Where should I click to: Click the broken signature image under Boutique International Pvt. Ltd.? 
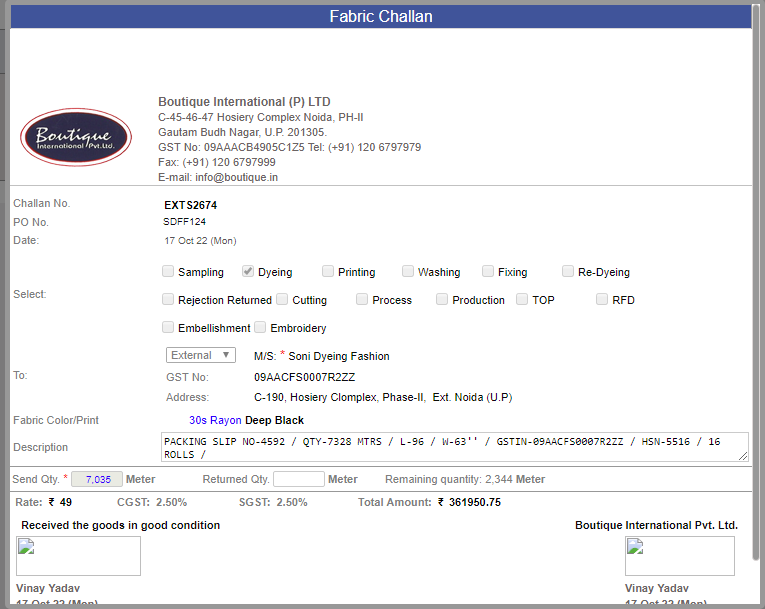pos(680,556)
